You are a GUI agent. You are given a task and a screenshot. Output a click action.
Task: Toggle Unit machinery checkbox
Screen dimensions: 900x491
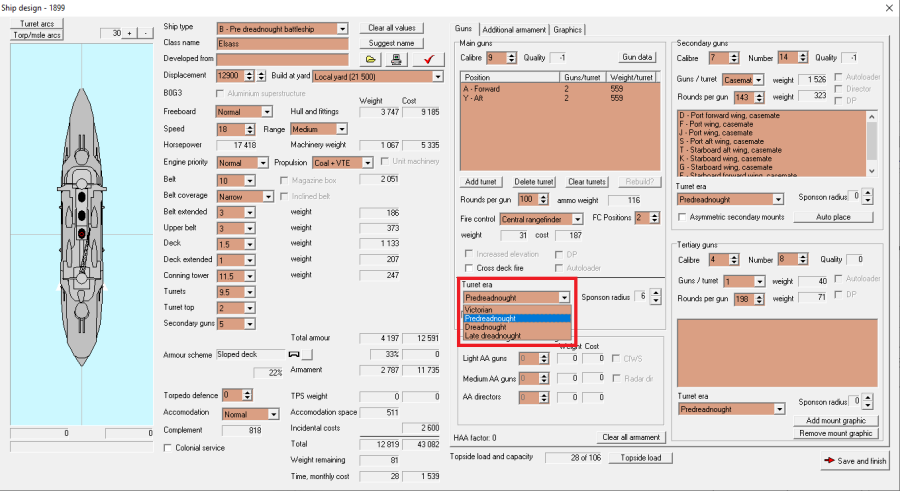pyautogui.click(x=385, y=161)
